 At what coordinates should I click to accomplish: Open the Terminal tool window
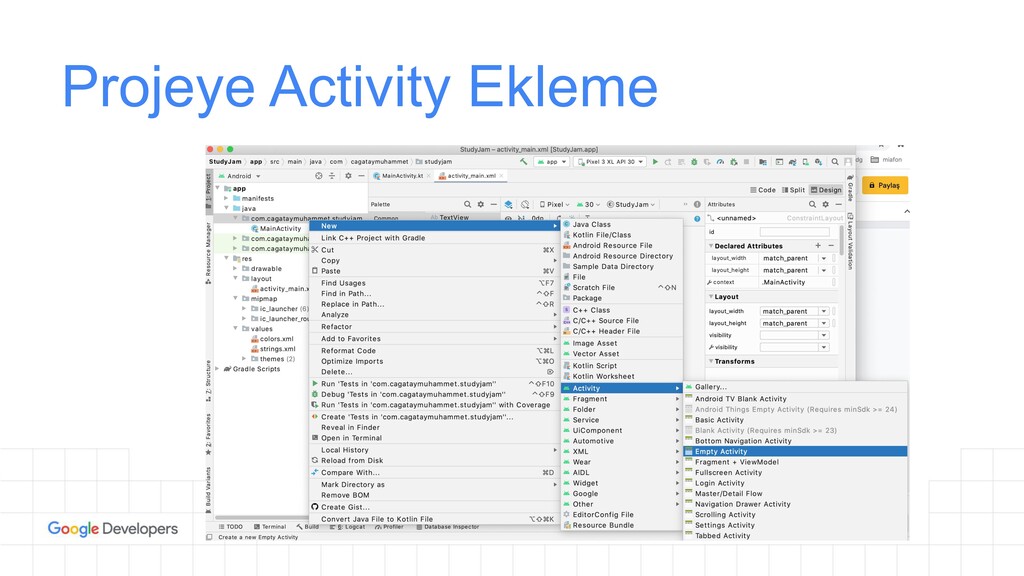point(270,526)
